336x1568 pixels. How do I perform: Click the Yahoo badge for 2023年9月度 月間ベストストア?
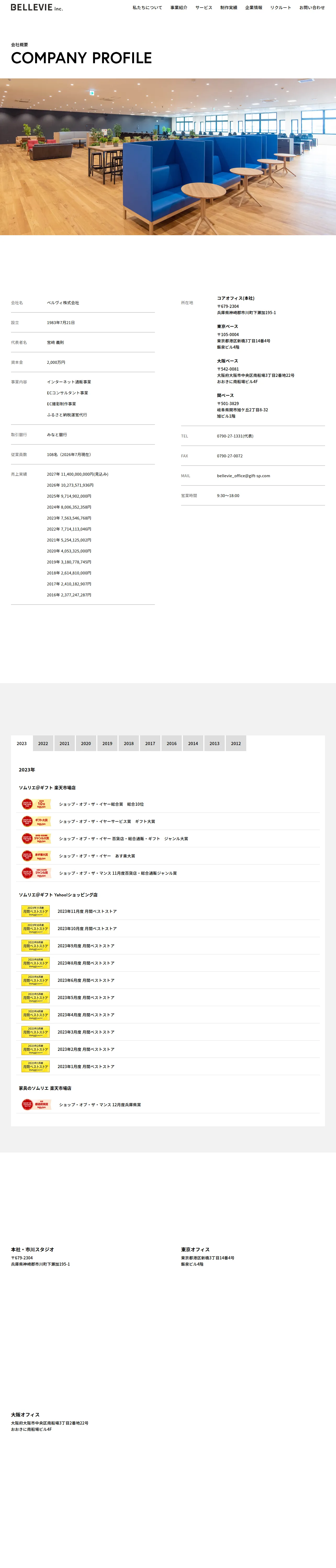[x=35, y=946]
